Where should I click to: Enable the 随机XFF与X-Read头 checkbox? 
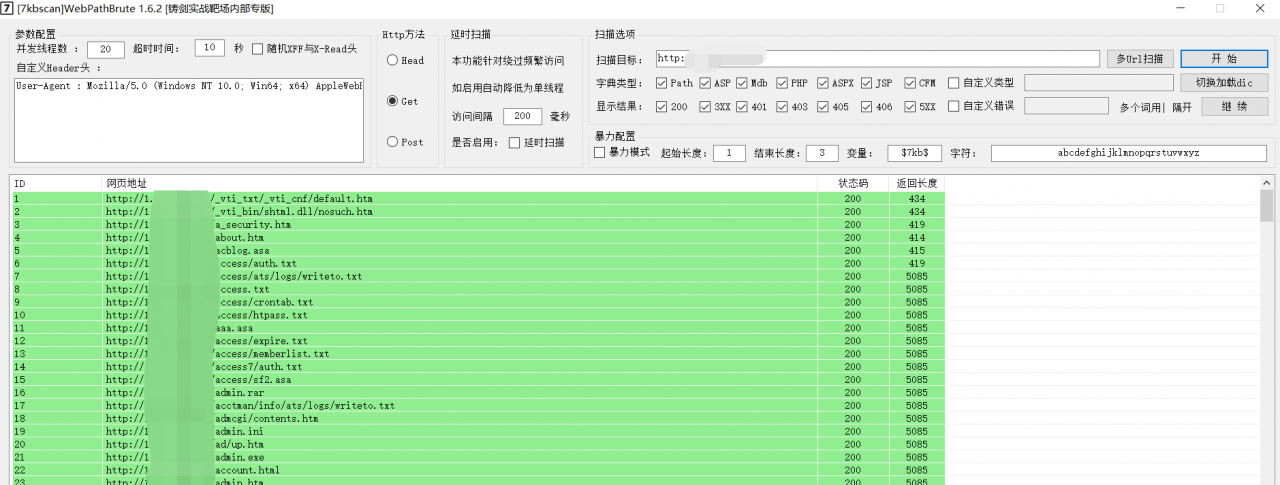258,48
